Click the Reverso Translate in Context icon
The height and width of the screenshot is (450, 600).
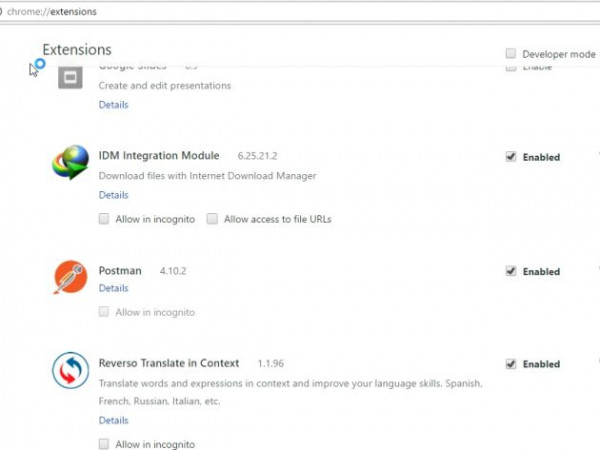(70, 370)
